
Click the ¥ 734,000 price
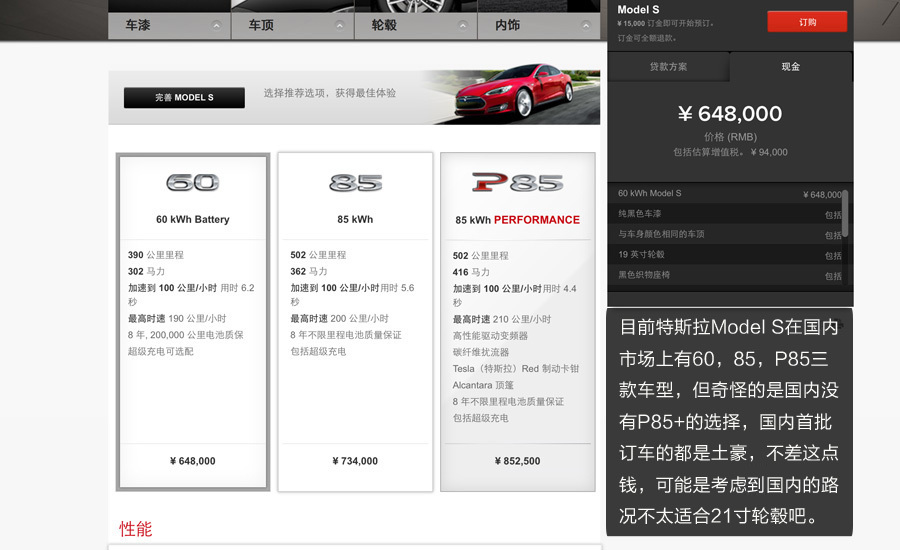[355, 461]
